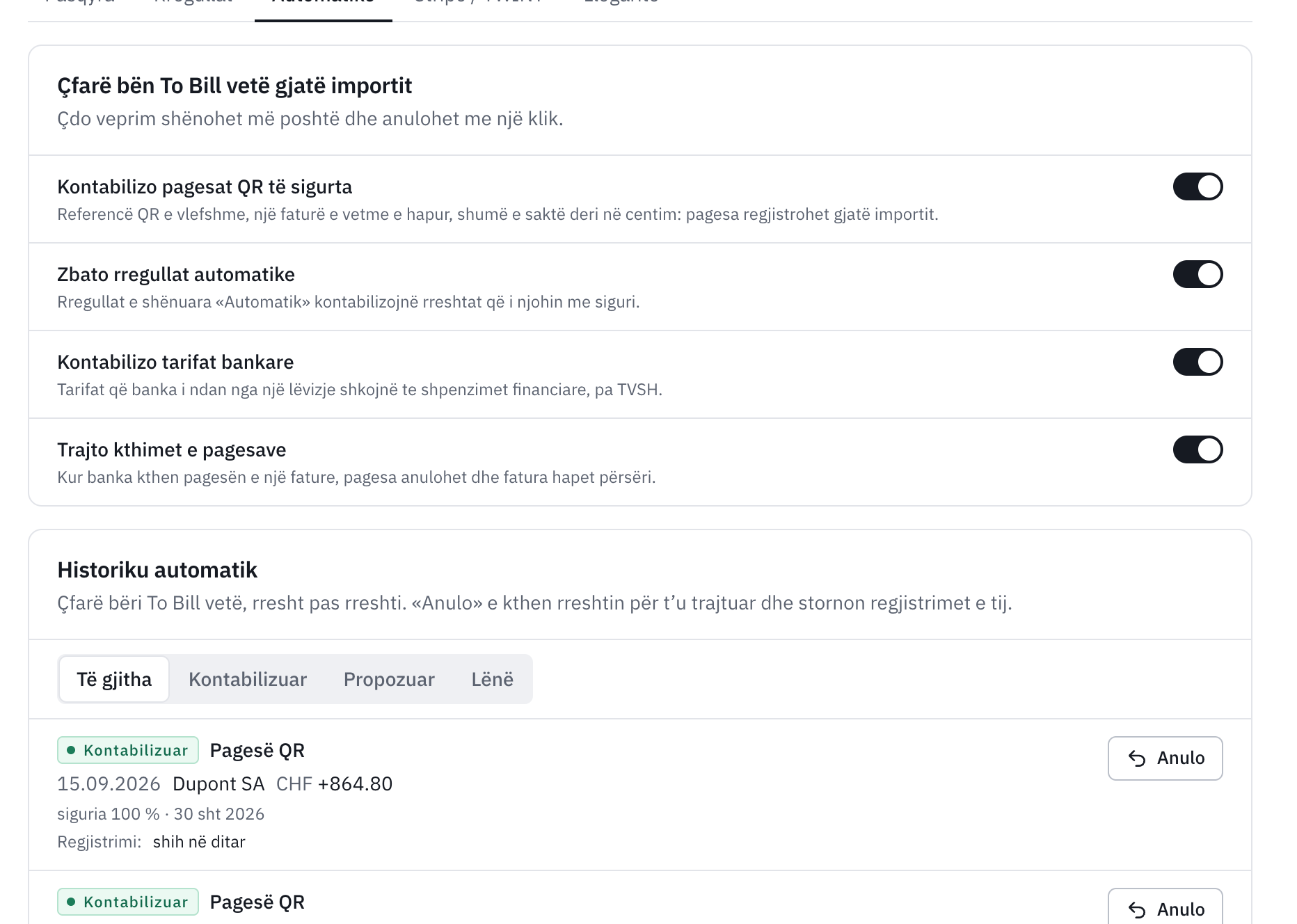Toggle Kontabilizo tarifat bankare off
Image resolution: width=1297 pixels, height=924 pixels.
pyautogui.click(x=1197, y=362)
